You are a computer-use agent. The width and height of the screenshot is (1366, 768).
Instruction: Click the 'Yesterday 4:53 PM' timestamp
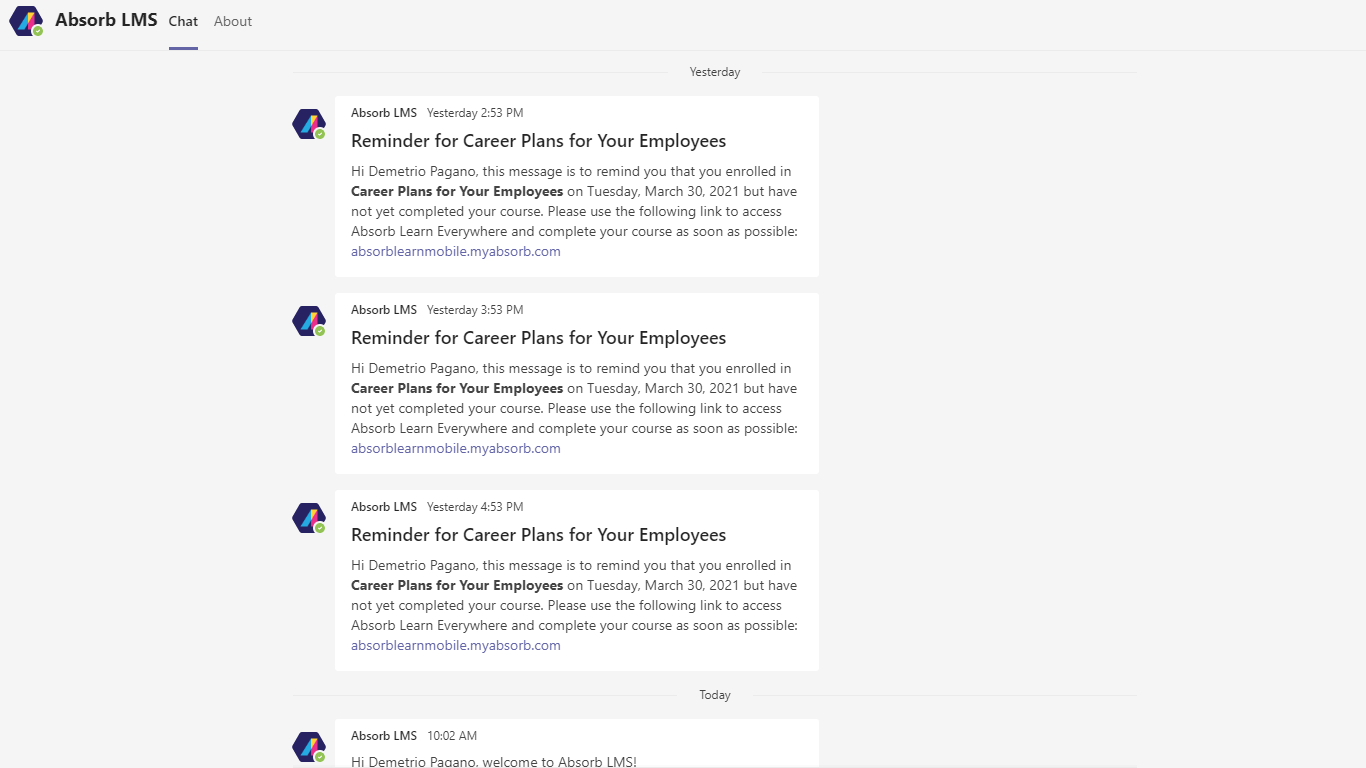click(x=475, y=507)
